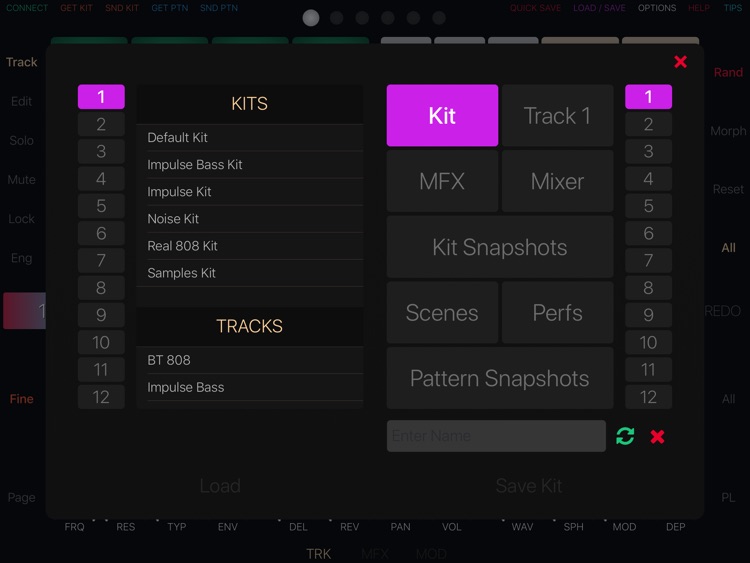Screen dimensions: 750x563
Task: Pick Impulse Kit from the kits list
Action: point(250,192)
